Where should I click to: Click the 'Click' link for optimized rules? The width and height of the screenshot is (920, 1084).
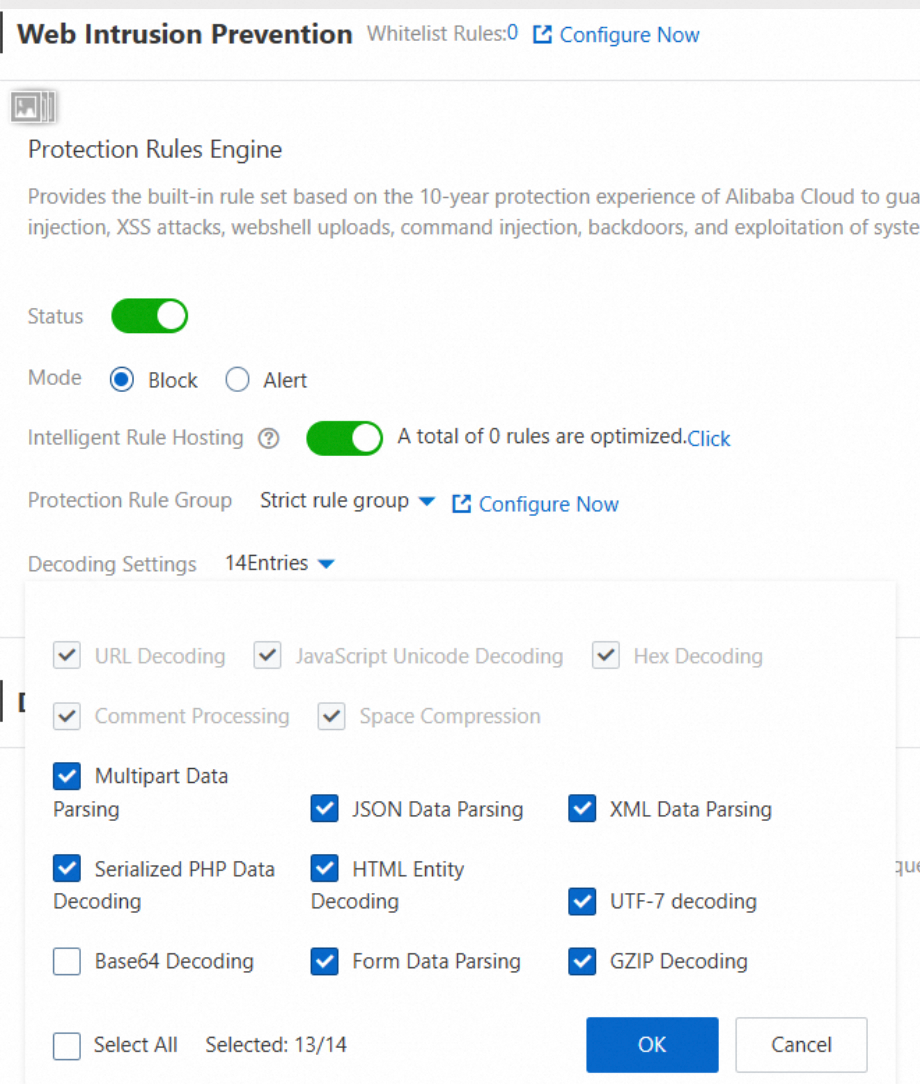coord(709,439)
